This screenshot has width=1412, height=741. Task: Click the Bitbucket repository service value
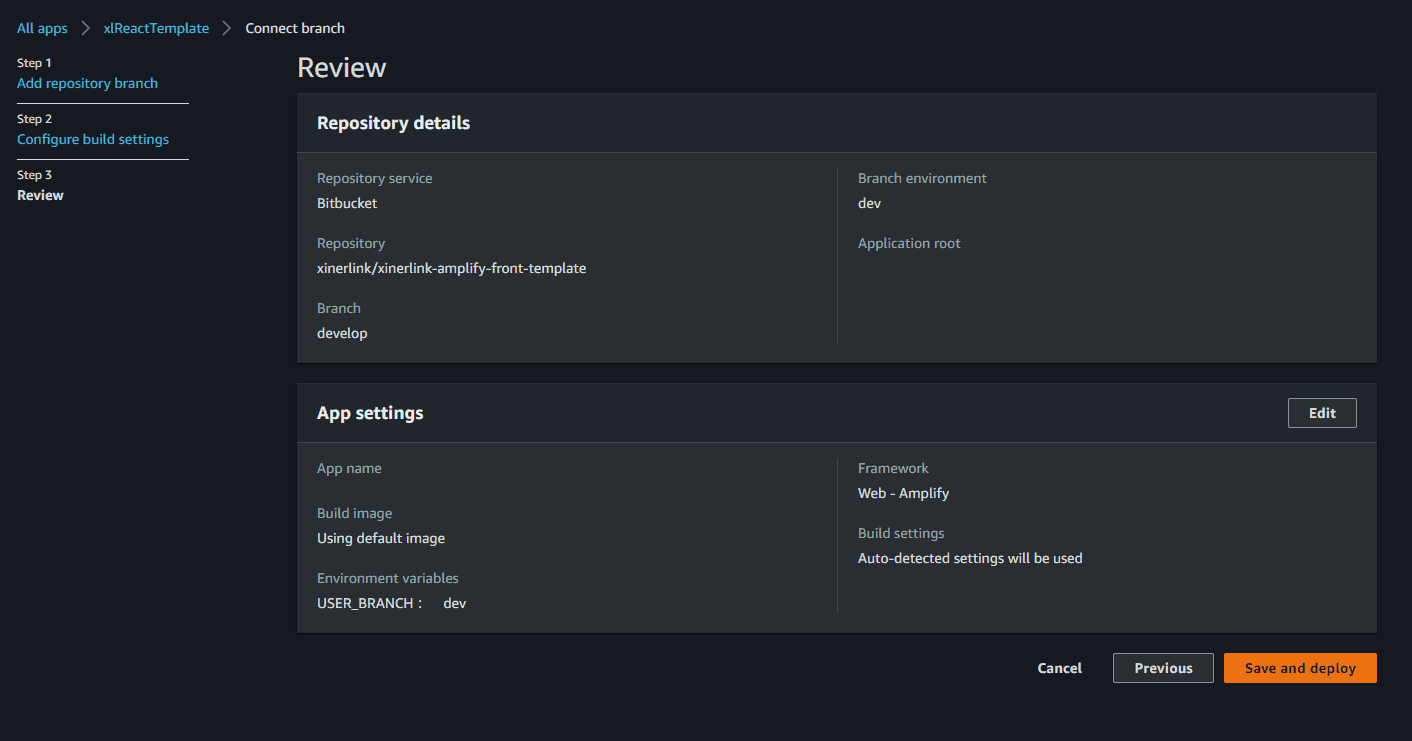pos(347,203)
